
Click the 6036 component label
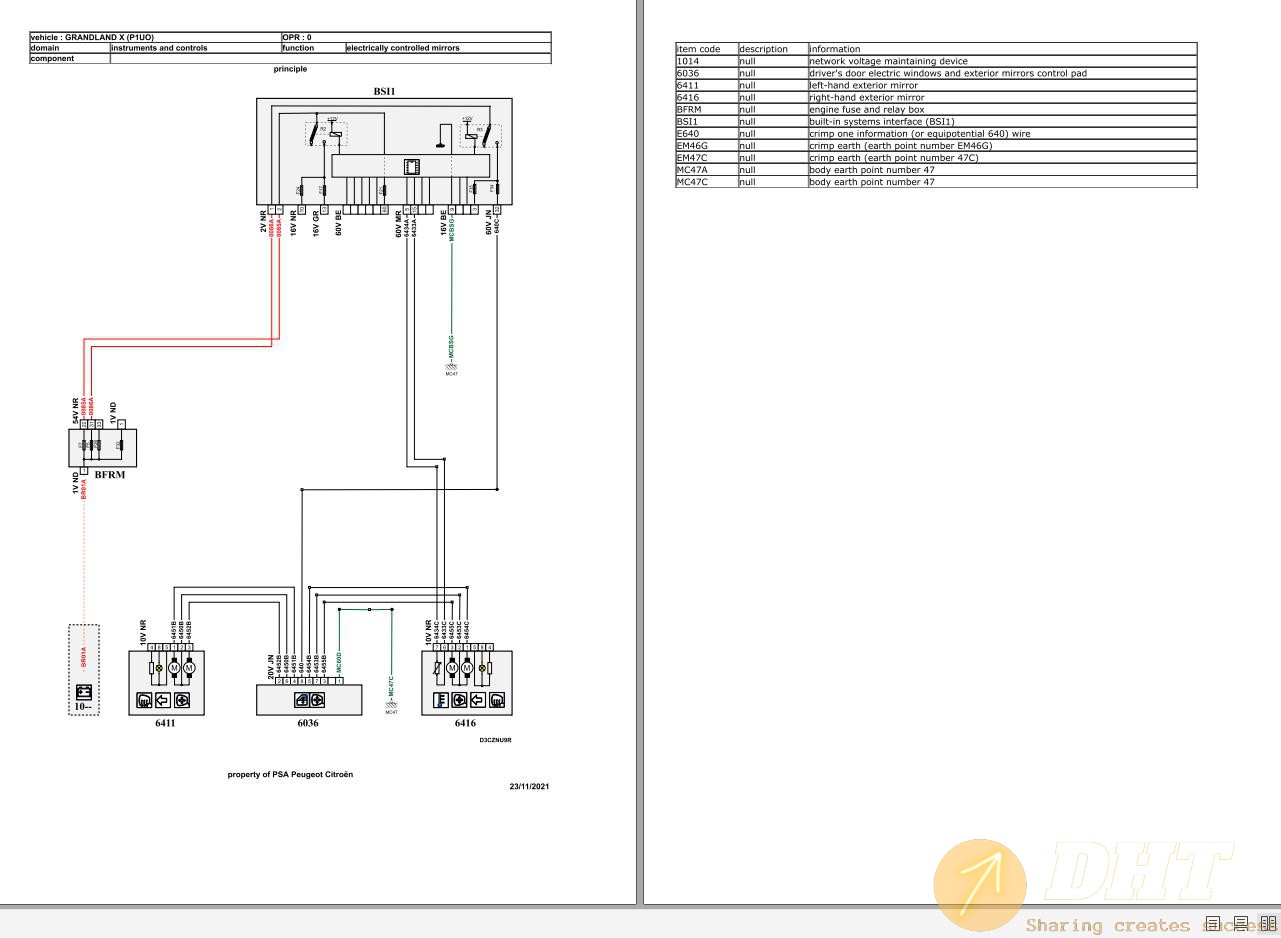coord(308,723)
